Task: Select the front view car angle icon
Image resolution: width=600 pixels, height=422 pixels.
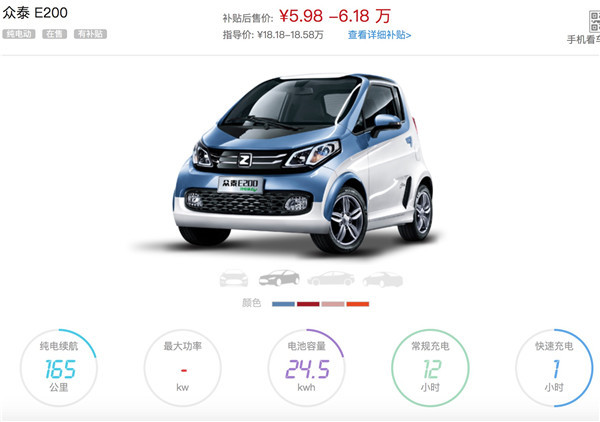Action: point(234,278)
